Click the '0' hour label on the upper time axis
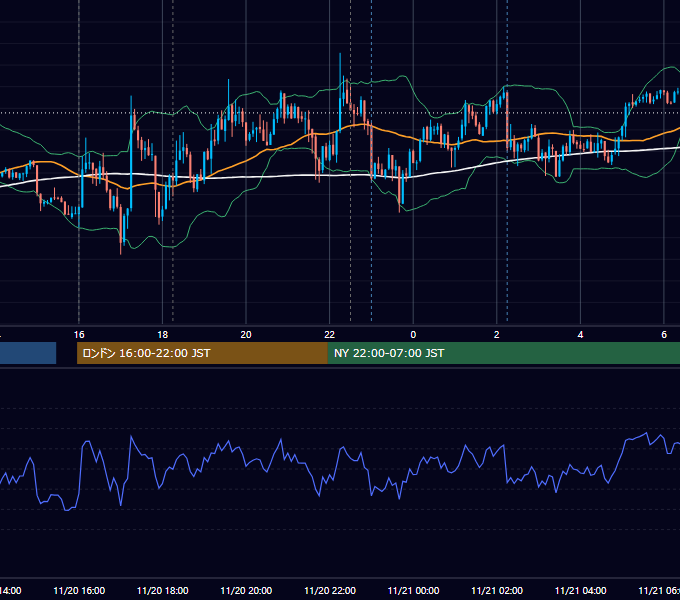Viewport: 680px width, 600px height. pos(413,335)
